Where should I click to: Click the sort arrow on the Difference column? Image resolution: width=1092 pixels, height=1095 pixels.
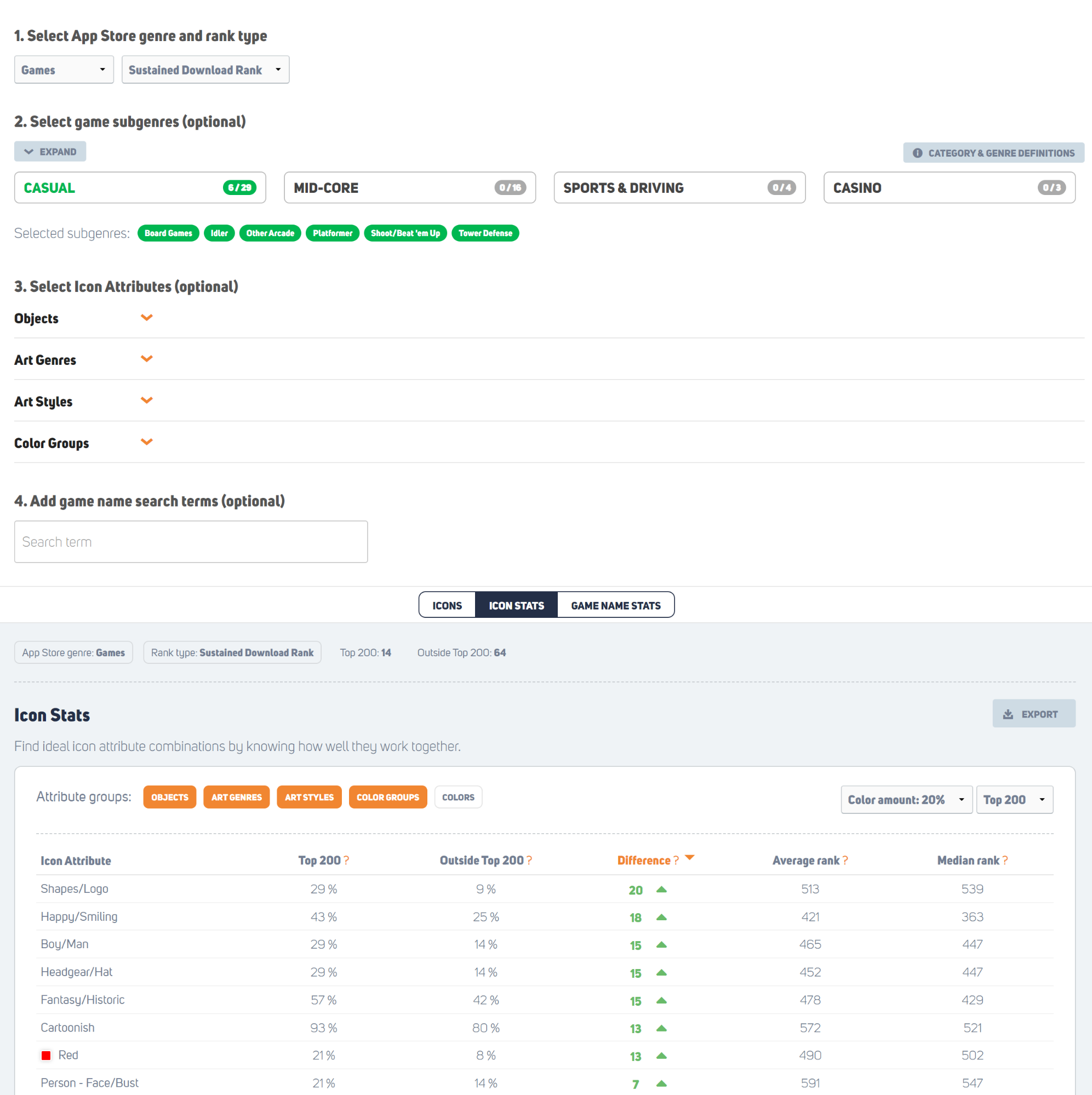pos(690,858)
